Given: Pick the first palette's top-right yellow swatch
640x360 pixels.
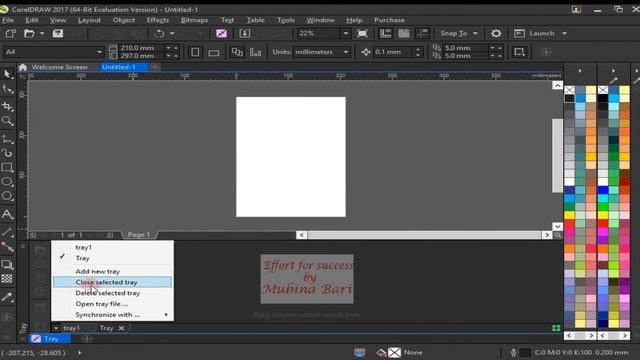Looking at the screenshot, I should [x=591, y=90].
